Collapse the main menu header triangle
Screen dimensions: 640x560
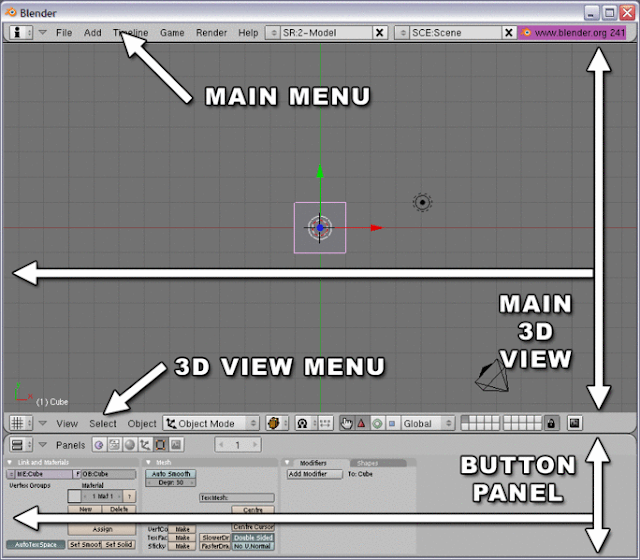(42, 32)
